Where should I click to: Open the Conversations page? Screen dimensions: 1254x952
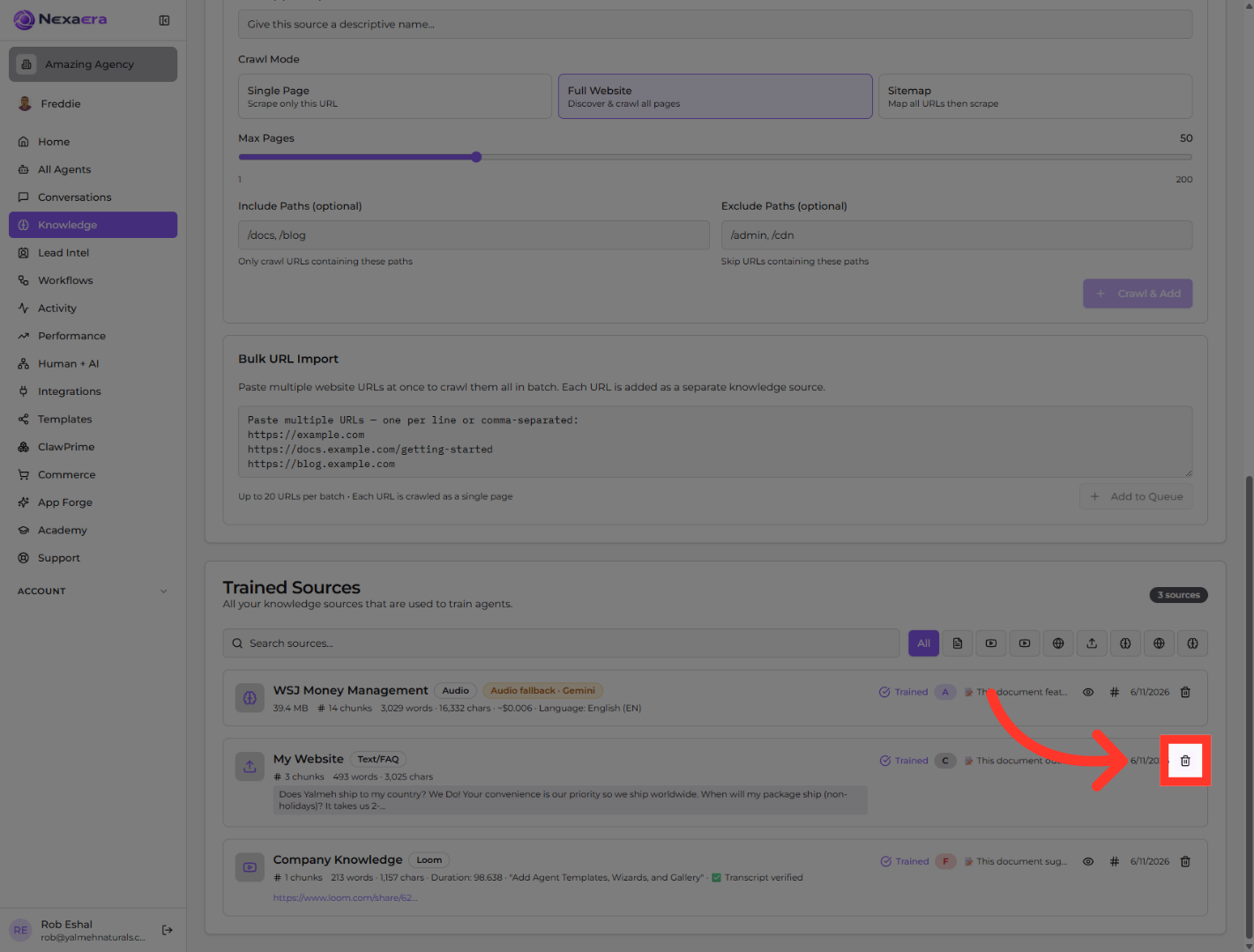[x=93, y=197]
